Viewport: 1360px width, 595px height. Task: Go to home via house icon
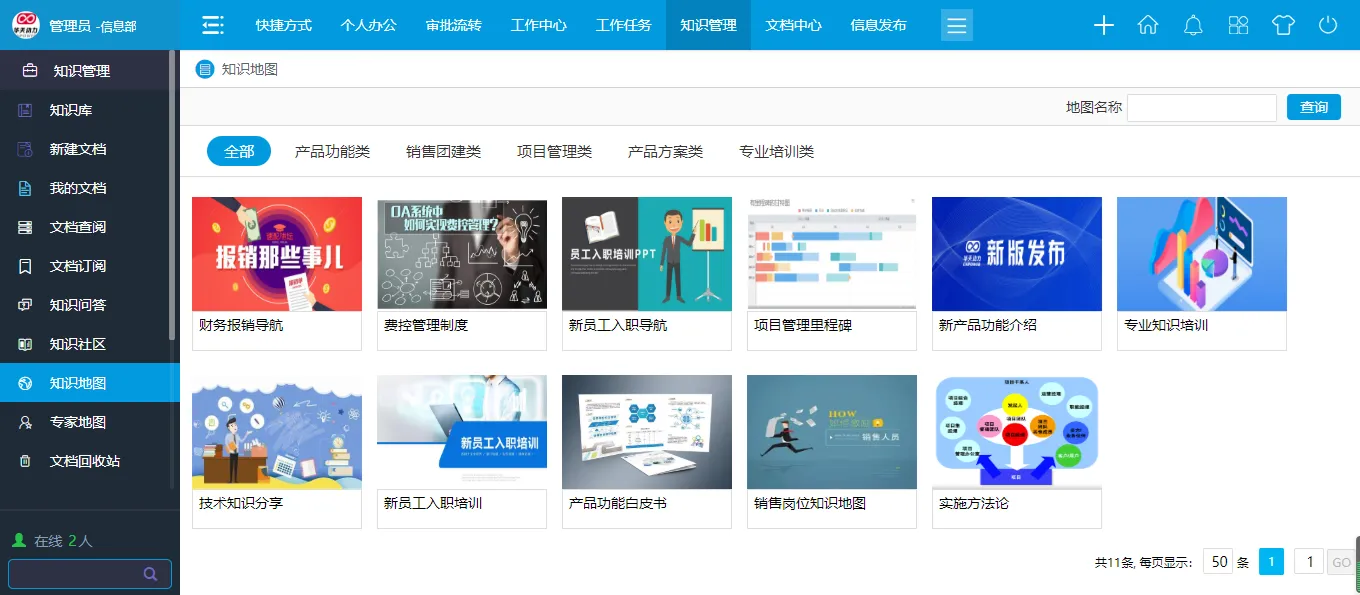coord(1148,26)
